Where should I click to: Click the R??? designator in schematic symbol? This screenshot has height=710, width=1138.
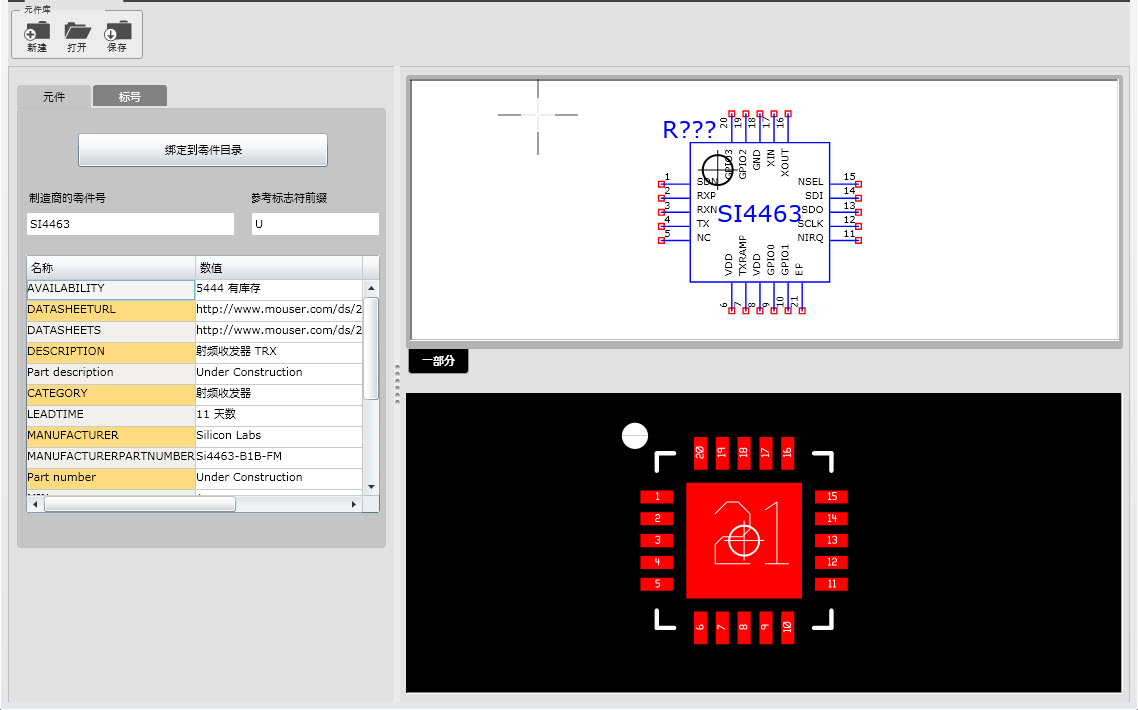tap(689, 130)
